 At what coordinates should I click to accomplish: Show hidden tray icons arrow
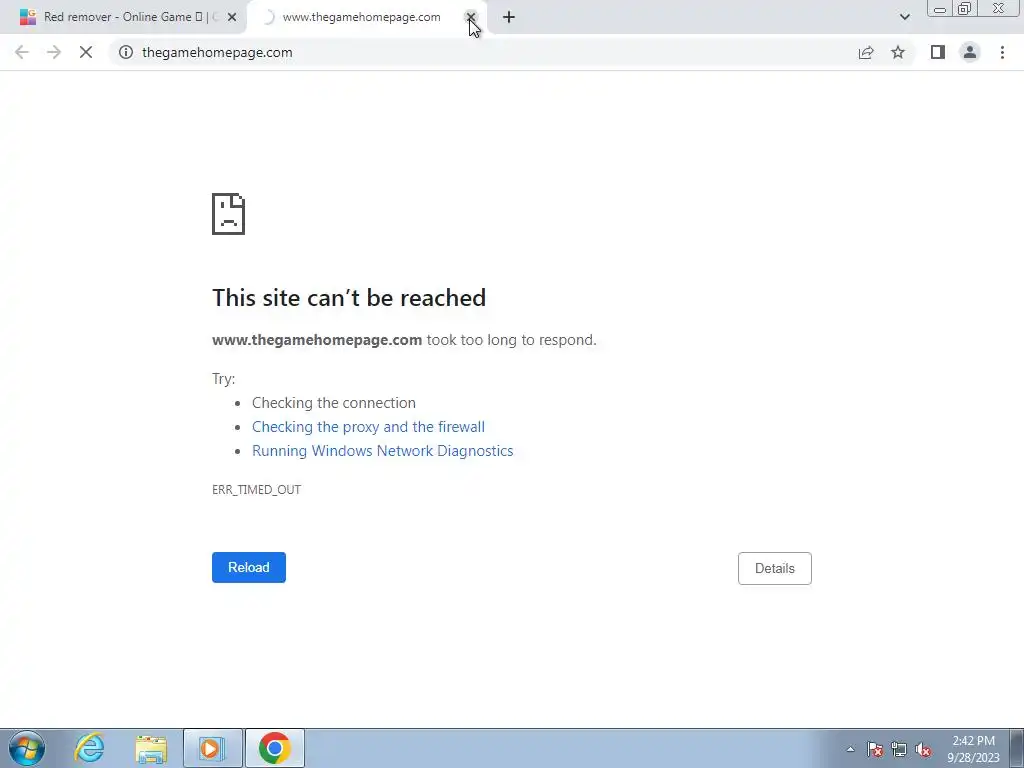tap(850, 749)
